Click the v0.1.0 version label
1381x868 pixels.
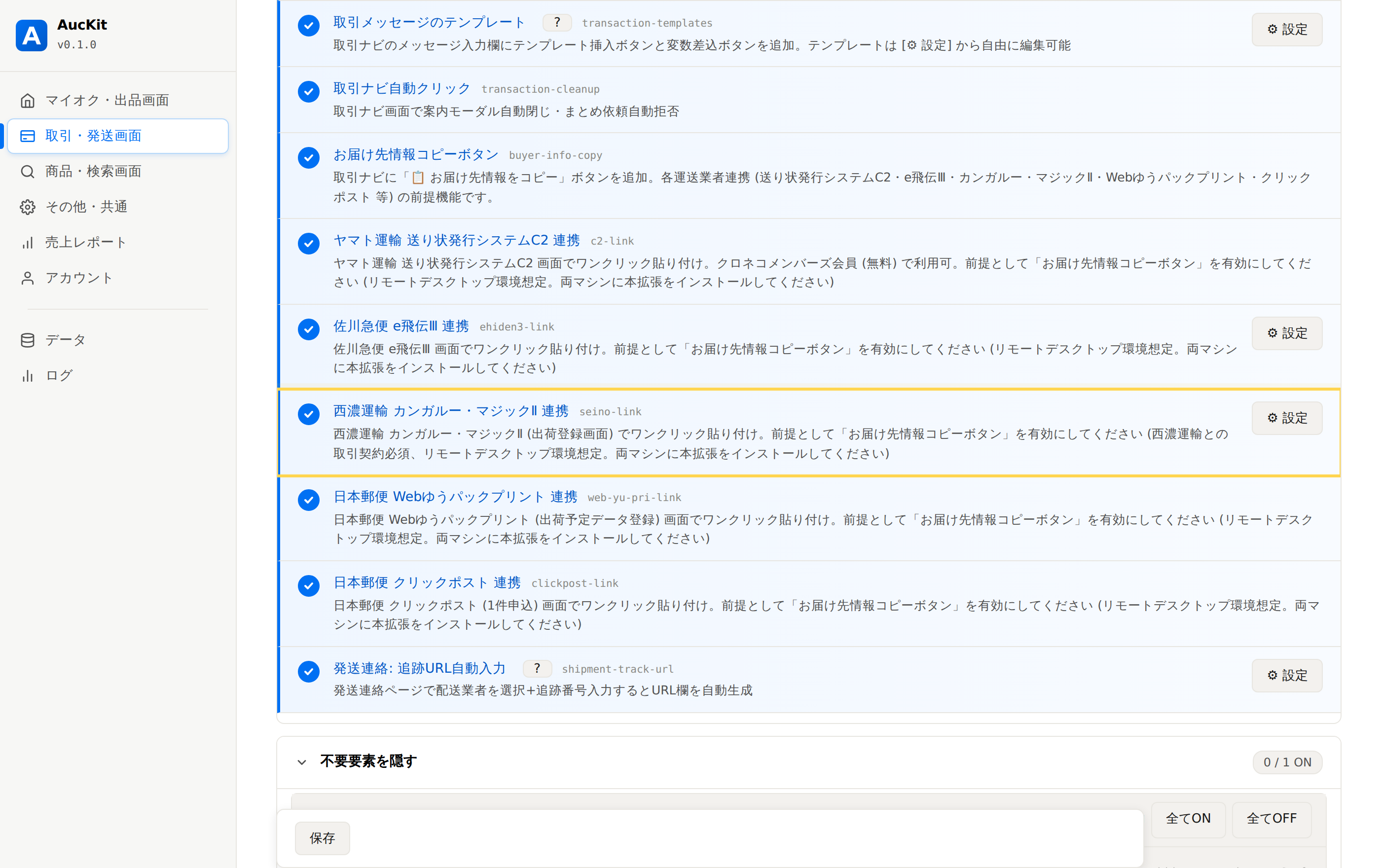(77, 45)
